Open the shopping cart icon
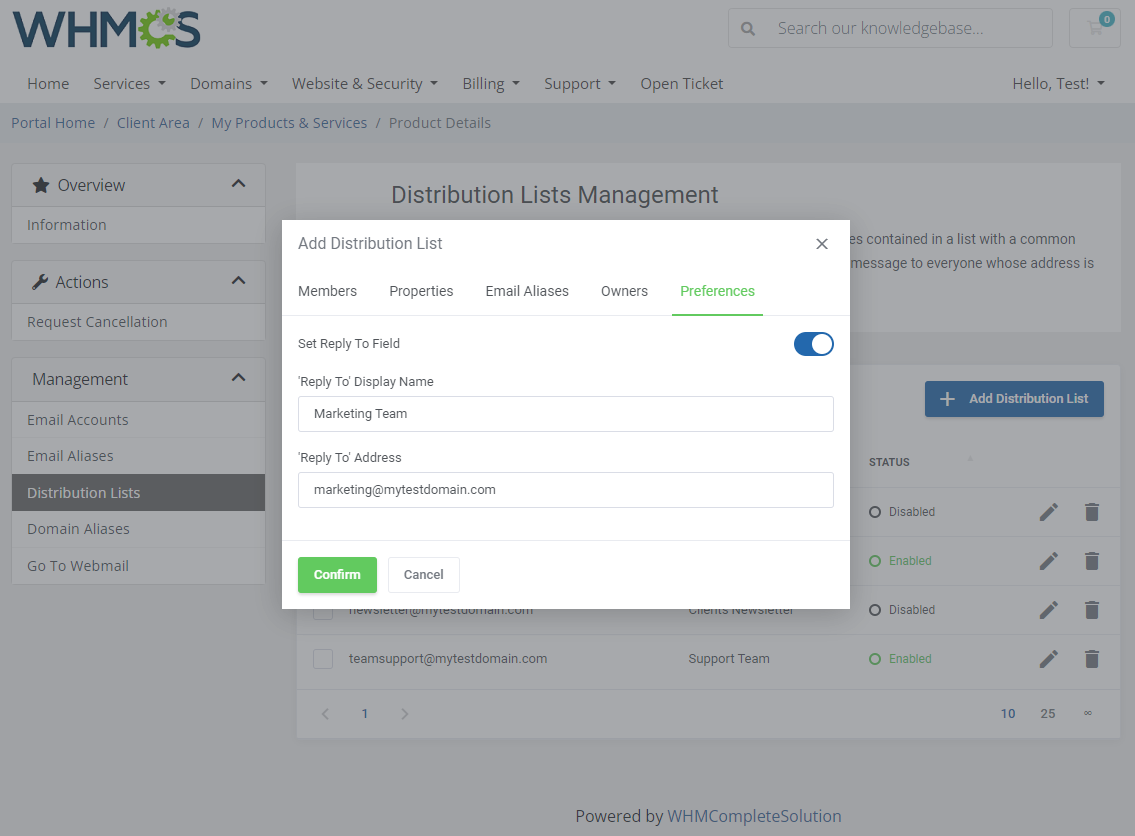This screenshot has height=836, width=1135. click(1094, 28)
